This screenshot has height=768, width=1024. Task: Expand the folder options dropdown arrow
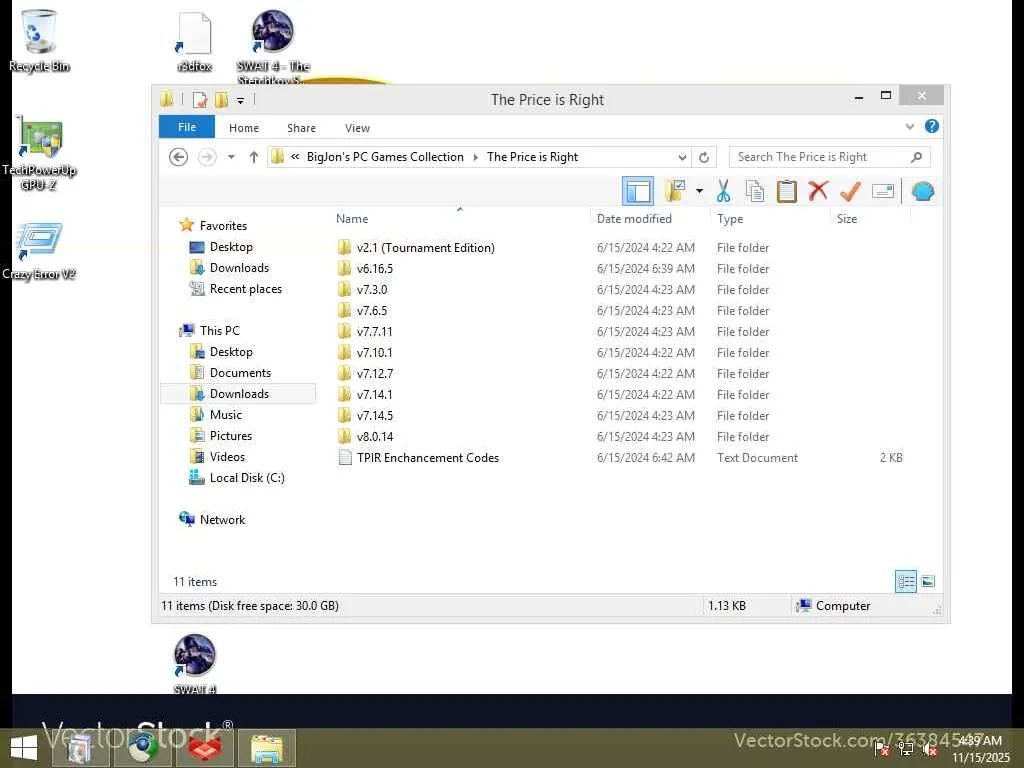pyautogui.click(x=699, y=191)
